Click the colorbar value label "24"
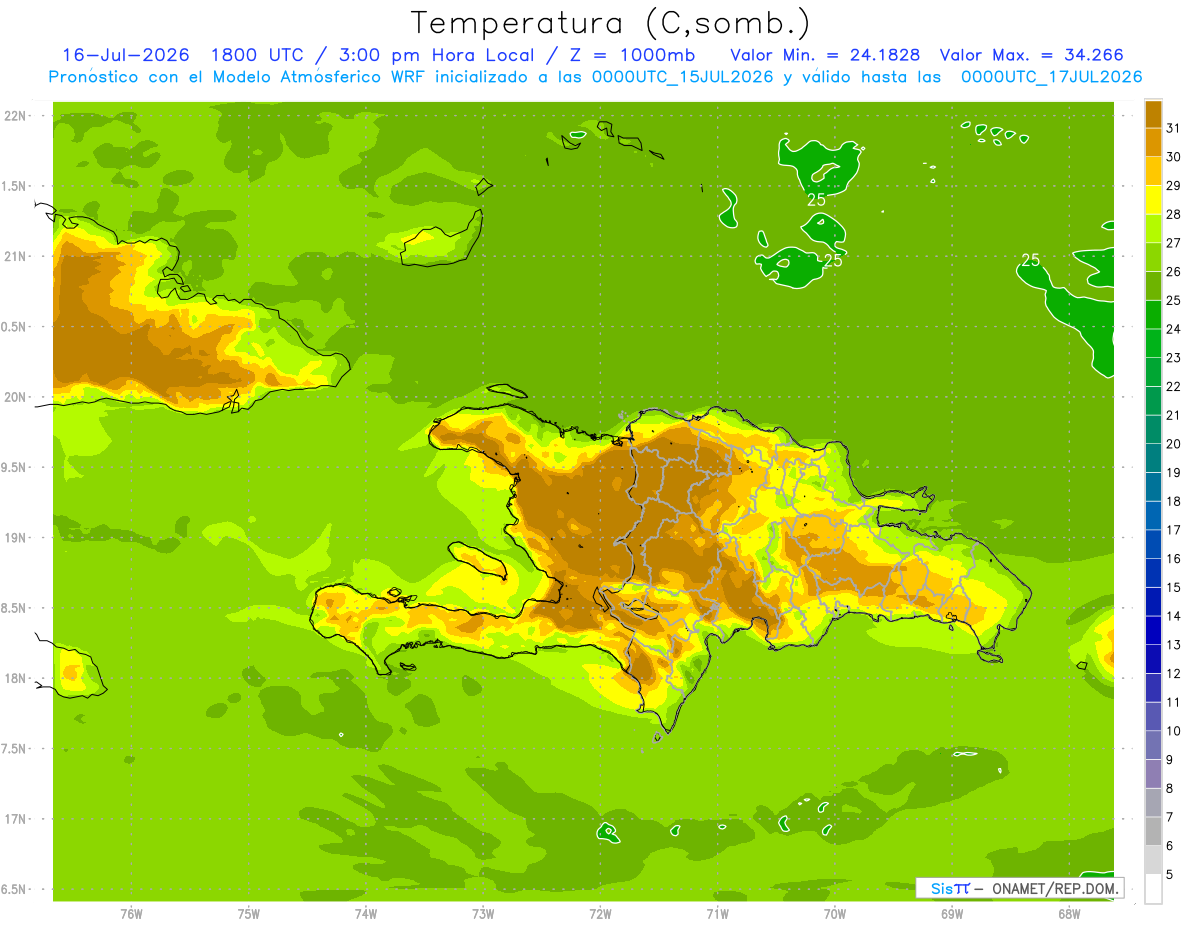Viewport: 1200px width, 927px height. (x=1173, y=329)
